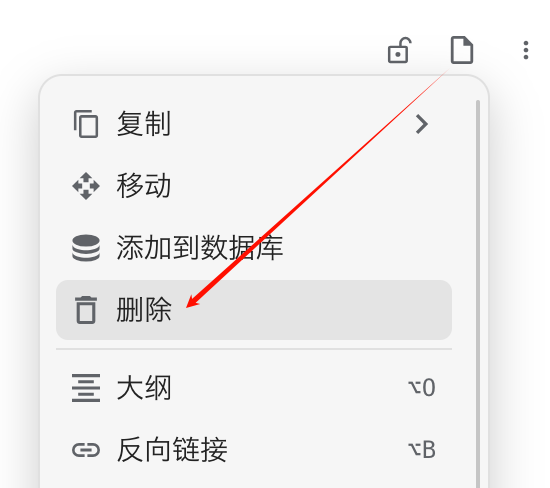Open 反向链接 backlinks panel
Screen dimensions: 550x488
click(254, 450)
